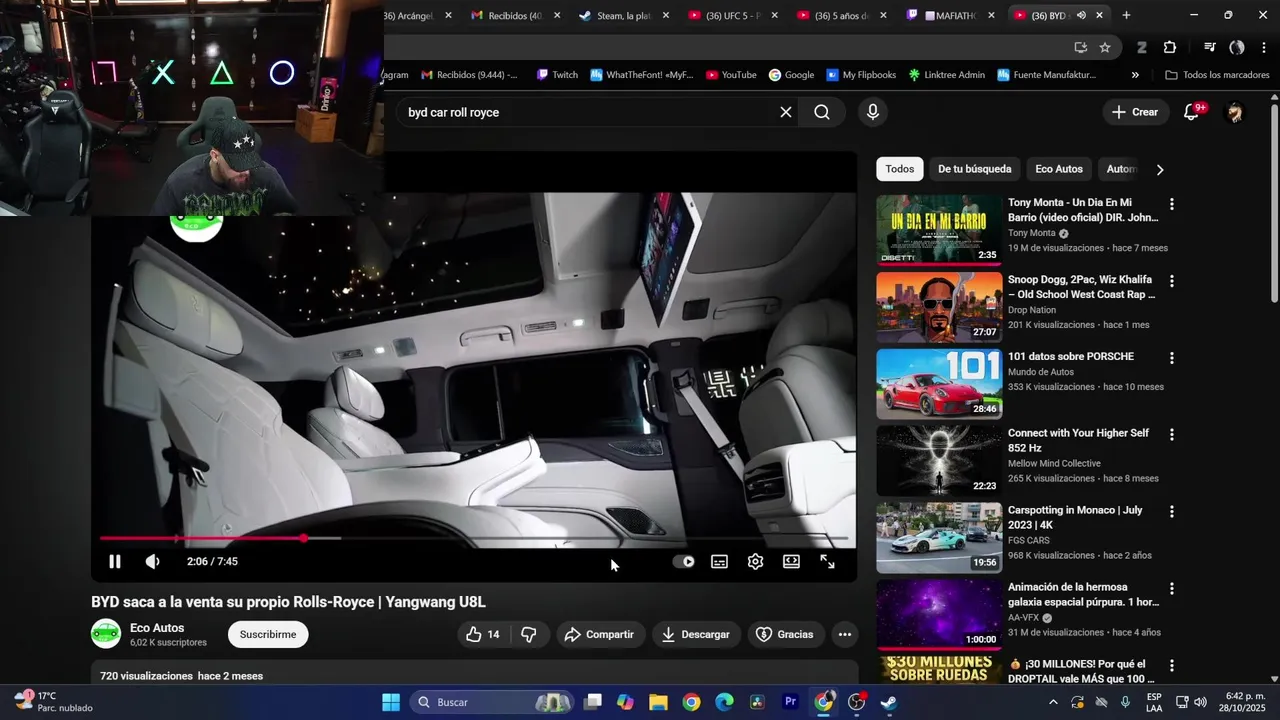1280x720 pixels.
Task: Open Premiere Pro from the taskbar
Action: tap(790, 702)
